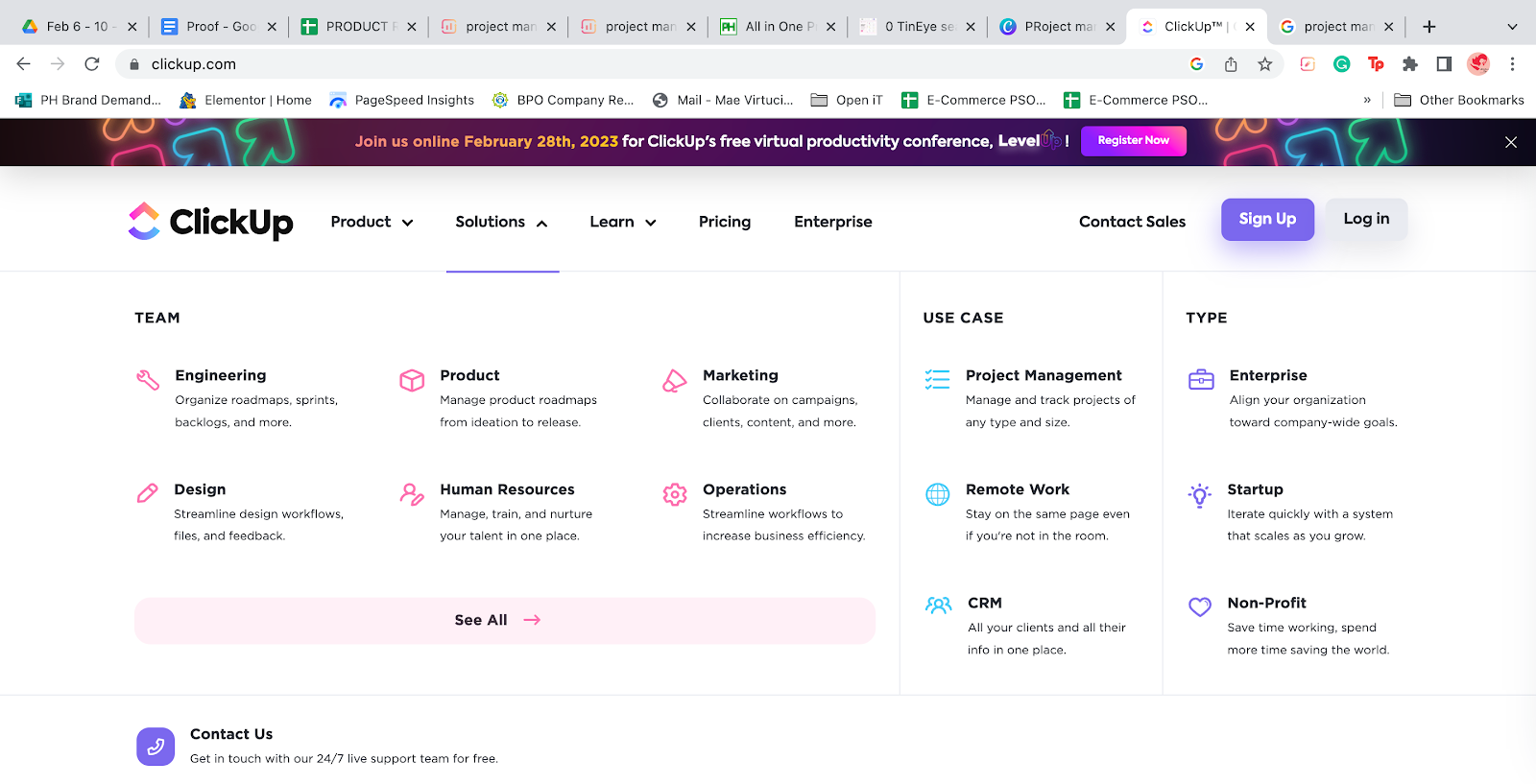
Task: Open the Other Bookmarks folder
Action: tap(1459, 100)
